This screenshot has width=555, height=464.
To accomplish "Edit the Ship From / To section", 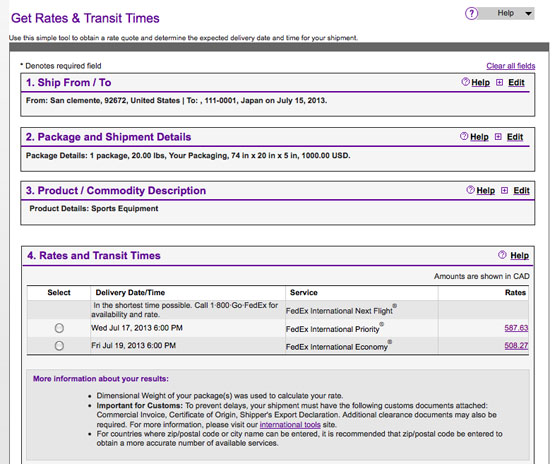I will pos(516,82).
